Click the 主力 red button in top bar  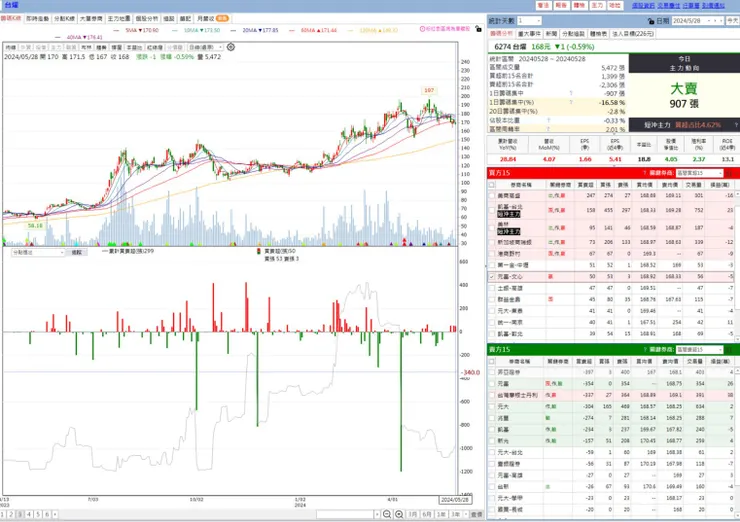click(x=597, y=5)
